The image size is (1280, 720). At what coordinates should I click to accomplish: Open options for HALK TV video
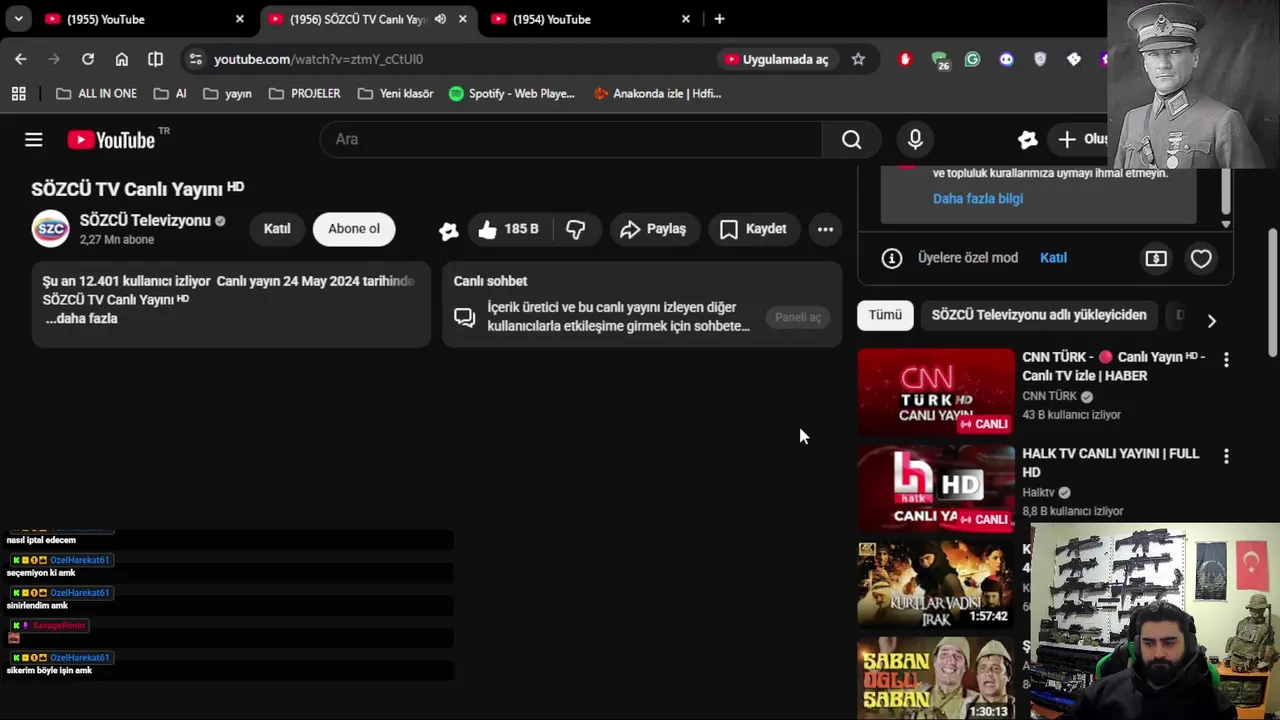pyautogui.click(x=1226, y=456)
